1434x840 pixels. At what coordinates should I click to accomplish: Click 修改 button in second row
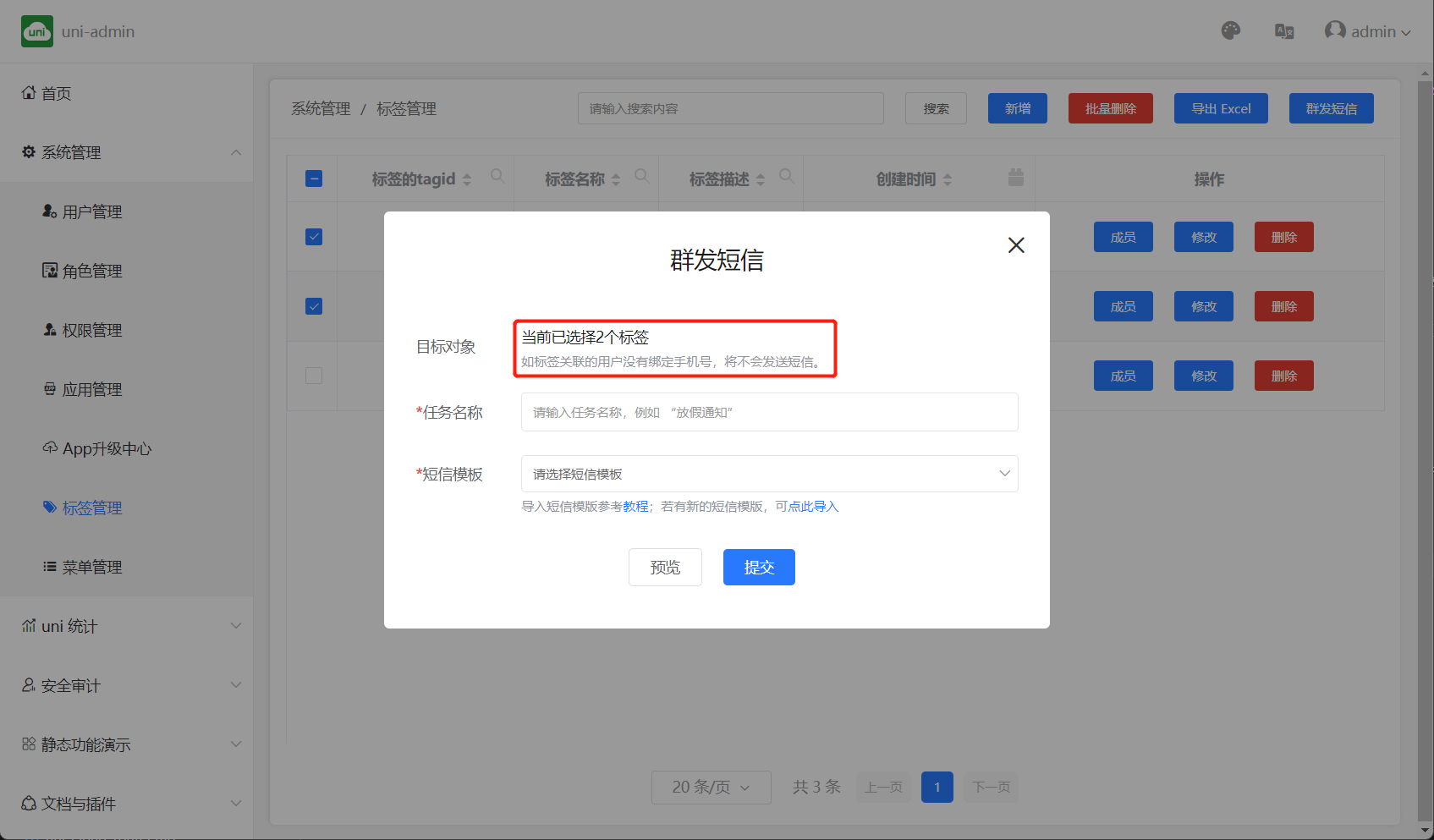pos(1204,306)
